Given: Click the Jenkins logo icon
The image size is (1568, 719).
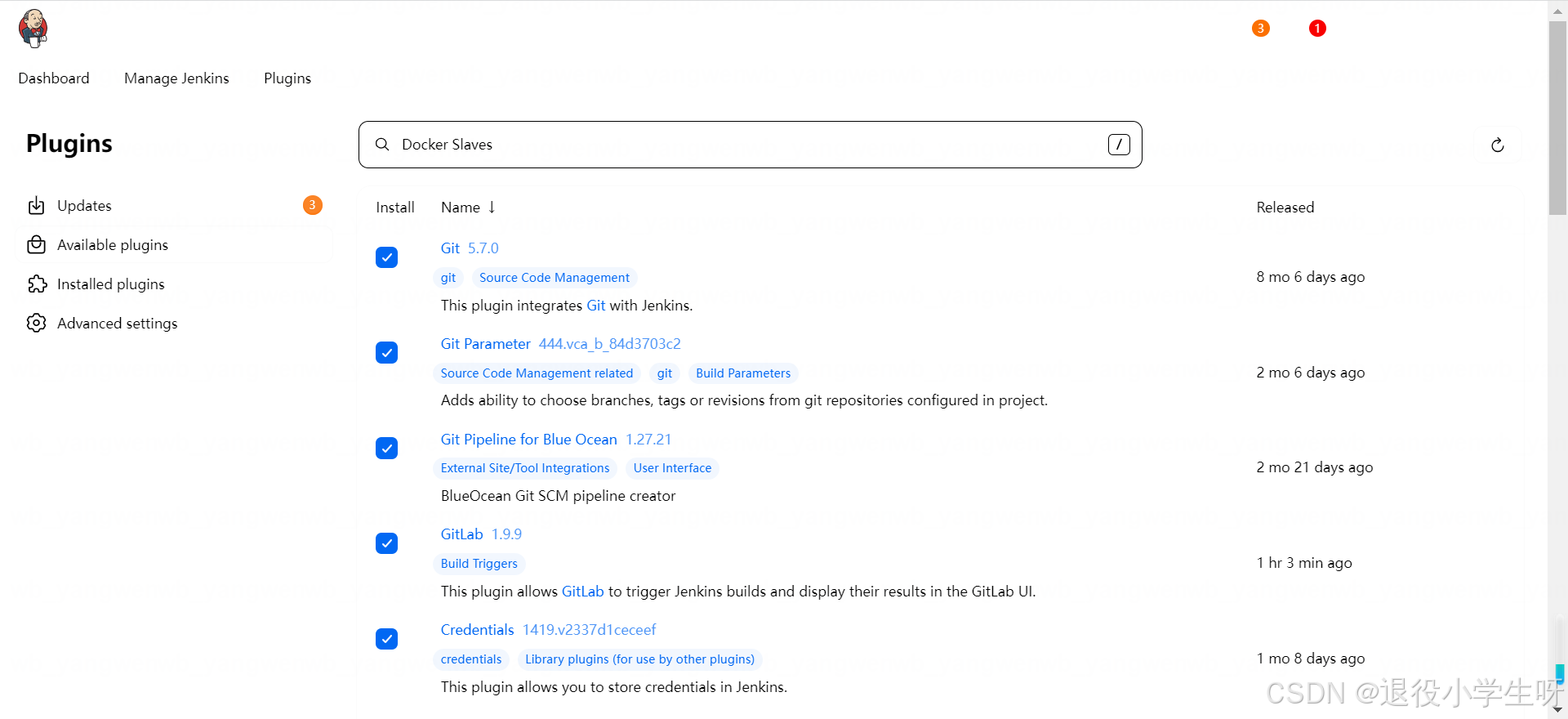Looking at the screenshot, I should 33,29.
